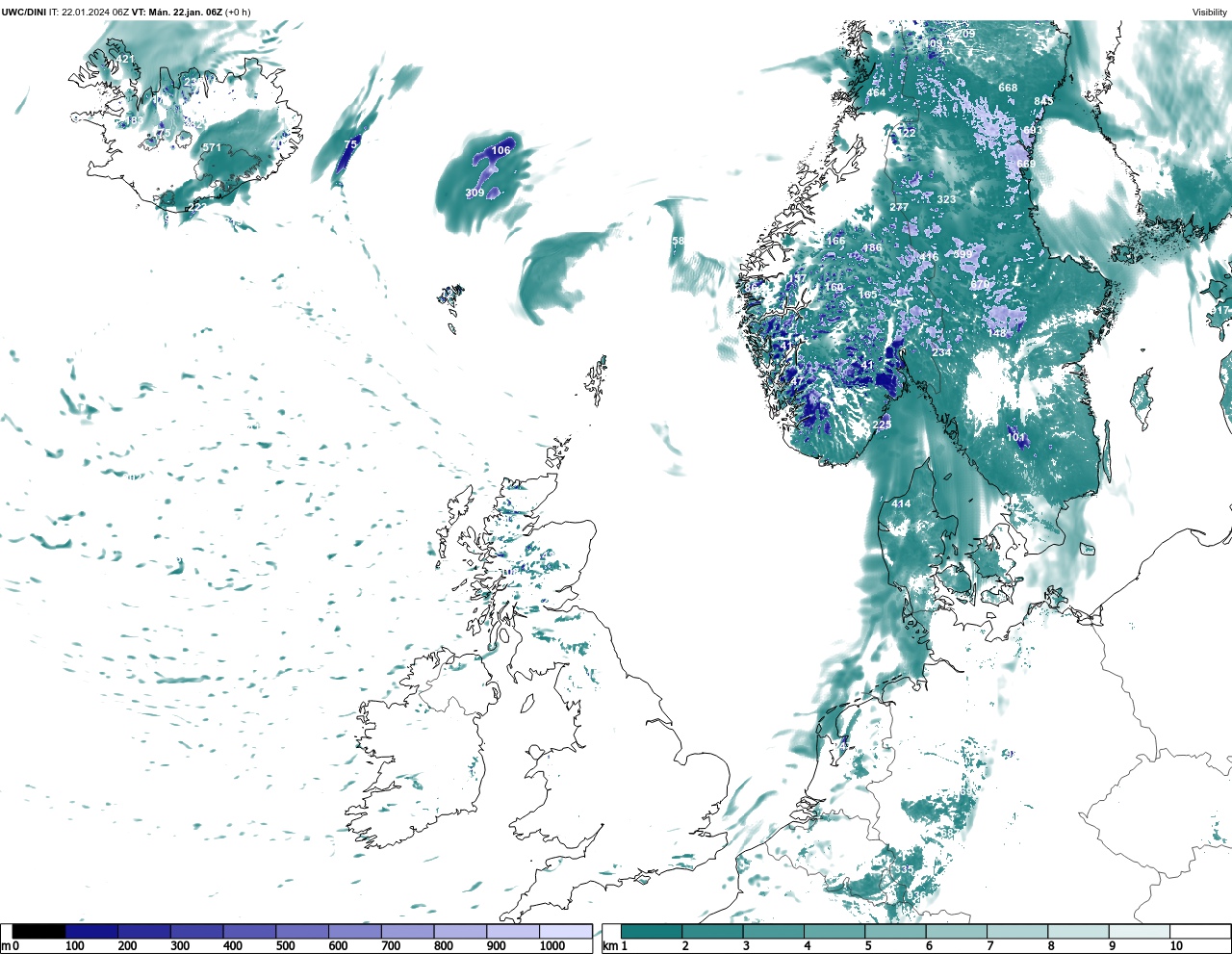Screen dimensions: 1232x954
Task: Click the '234' value on the map
Action: 941,352
